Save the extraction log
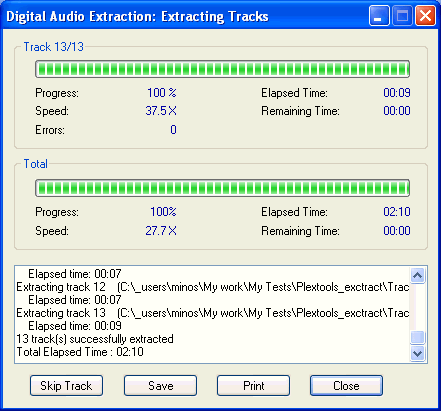The image size is (441, 411). [x=160, y=386]
